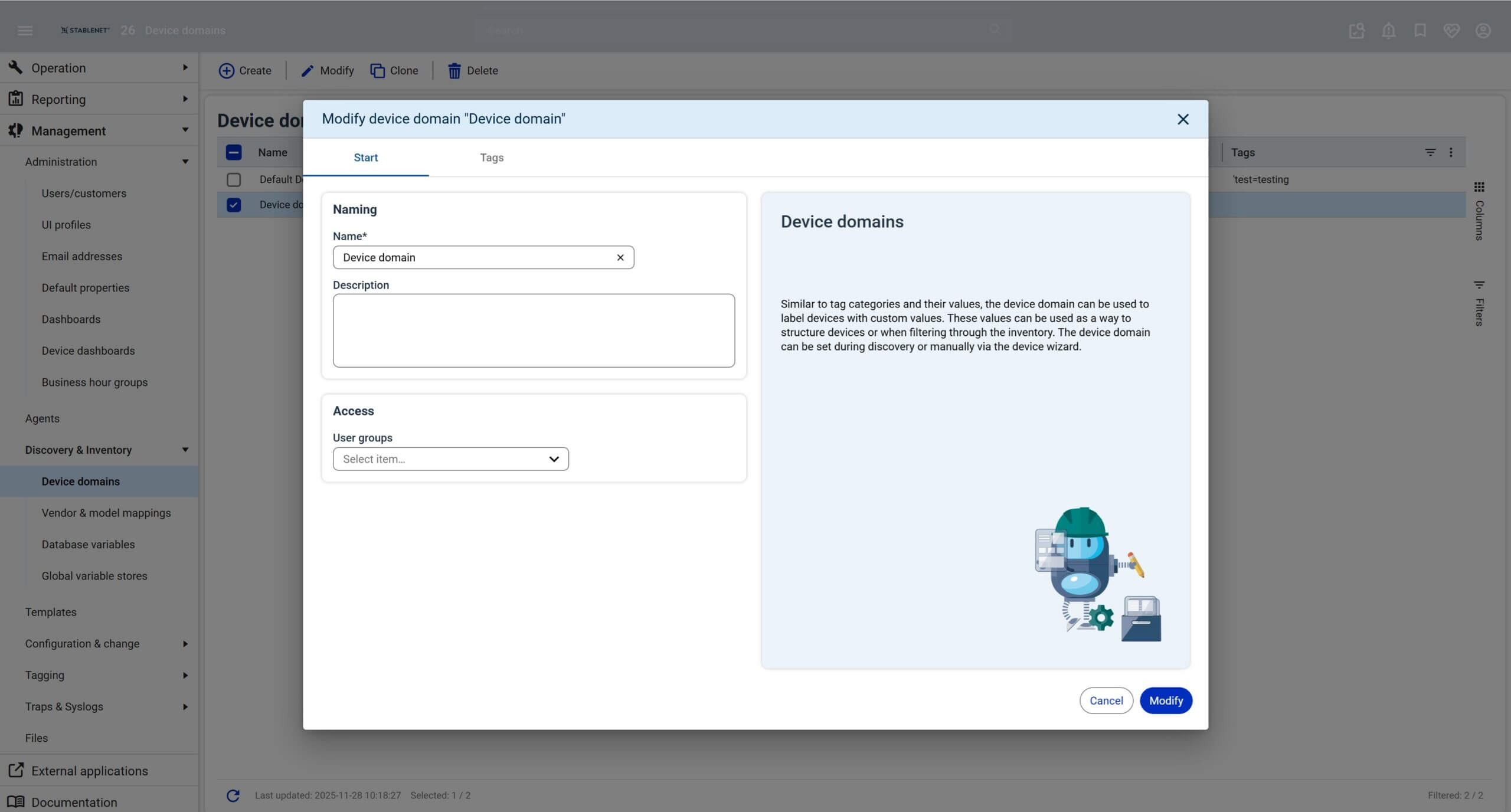This screenshot has height=812, width=1511.
Task: Uncheck the selected Device domain row checkbox
Action: [x=234, y=205]
